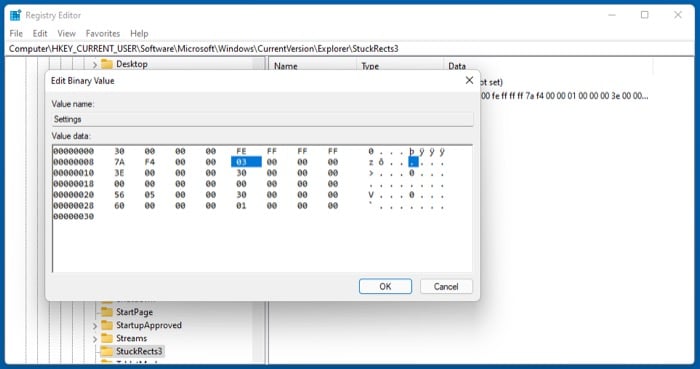The height and width of the screenshot is (369, 700).
Task: Click the Value name field with Settings
Action: 262,119
